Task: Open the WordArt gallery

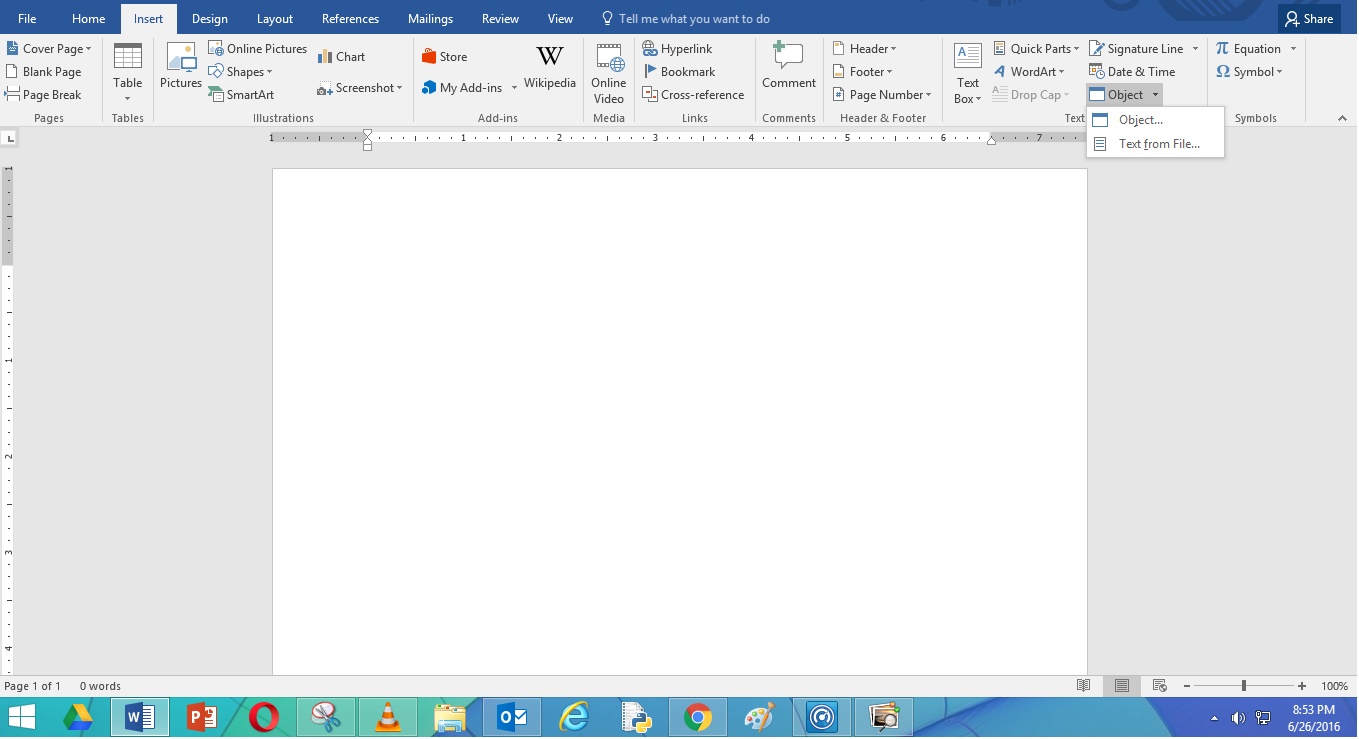Action: click(x=1028, y=72)
